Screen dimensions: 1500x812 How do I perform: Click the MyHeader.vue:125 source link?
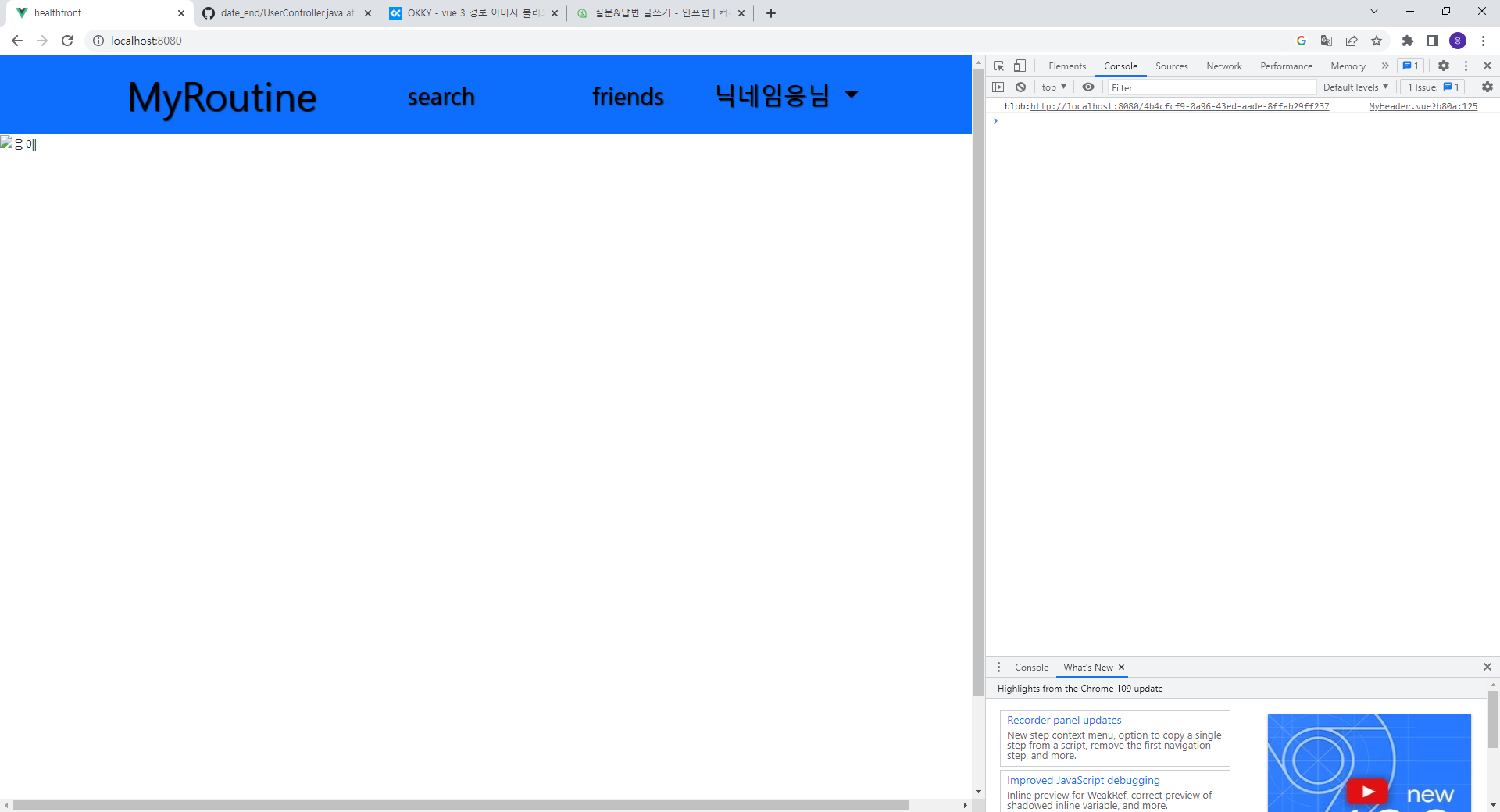click(x=1423, y=106)
